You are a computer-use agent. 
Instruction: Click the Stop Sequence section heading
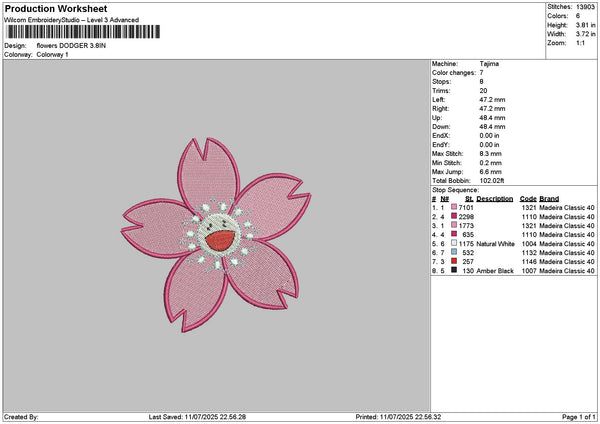pyautogui.click(x=455, y=188)
